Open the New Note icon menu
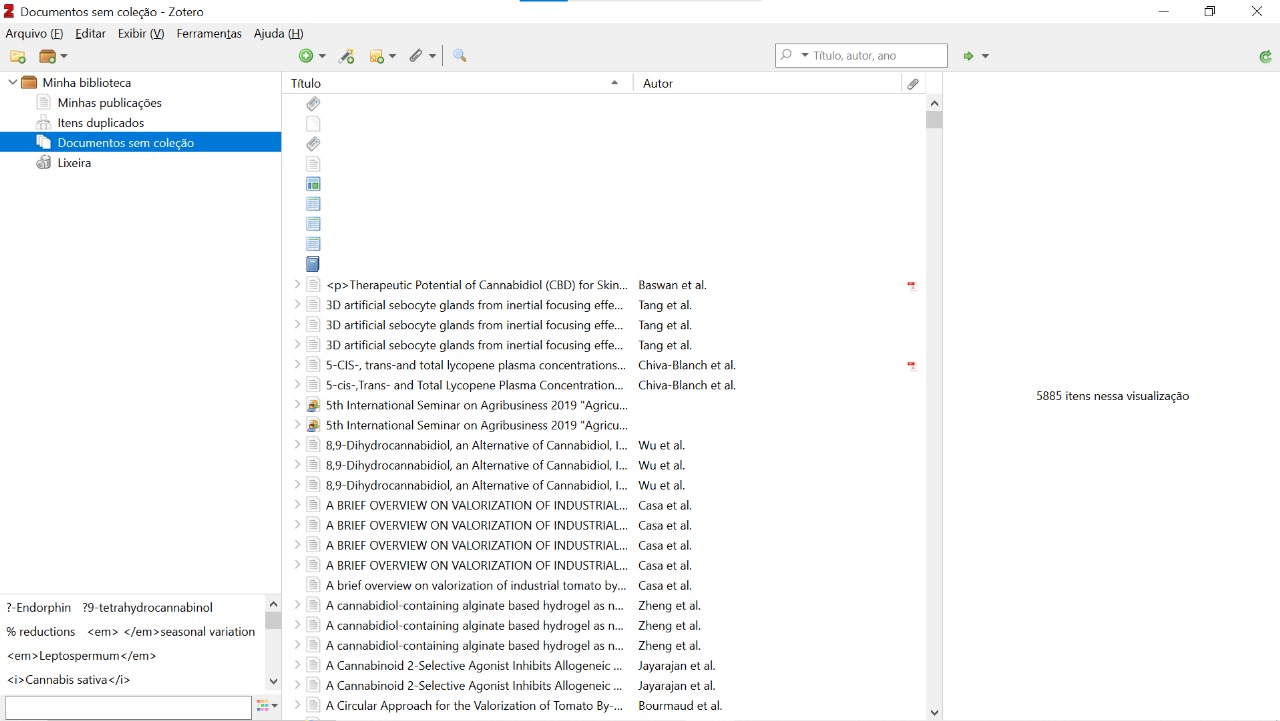The height and width of the screenshot is (721, 1280). coord(382,57)
